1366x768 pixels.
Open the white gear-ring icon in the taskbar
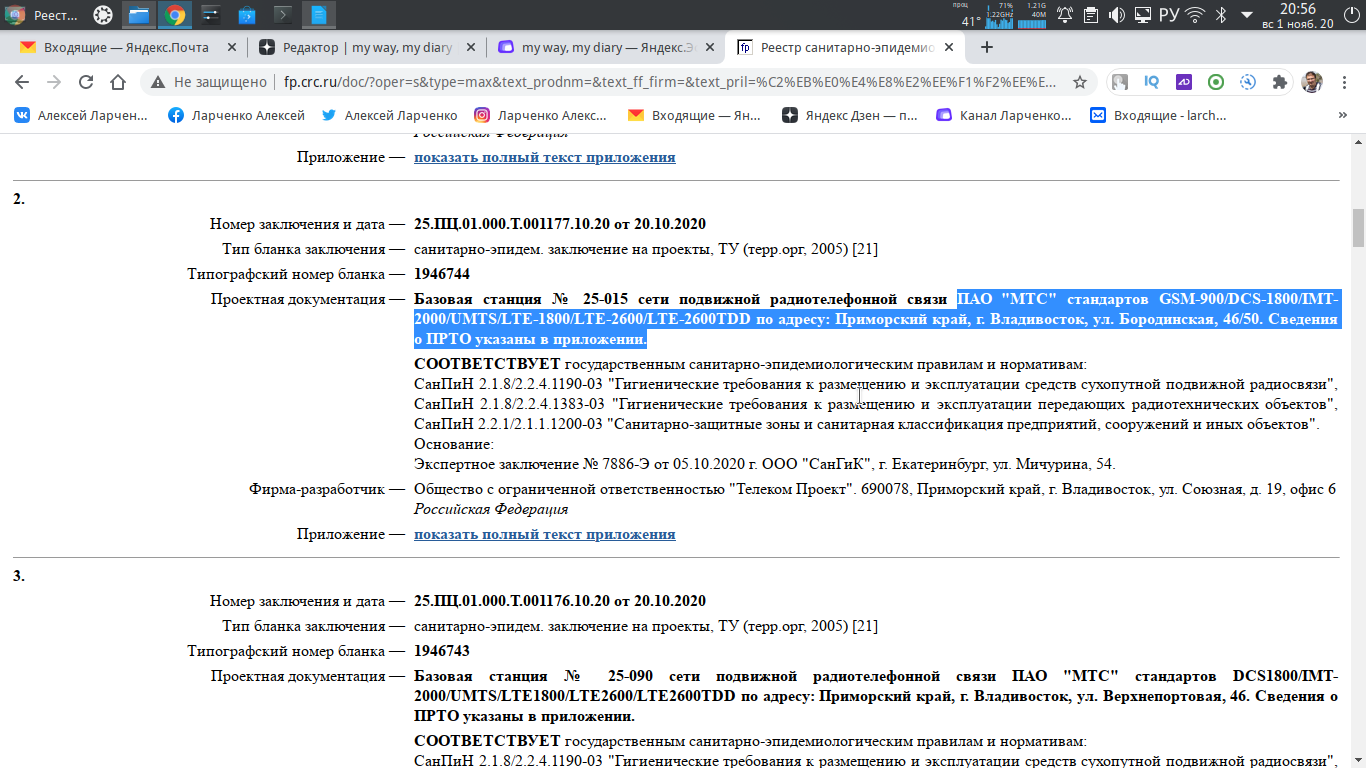102,15
